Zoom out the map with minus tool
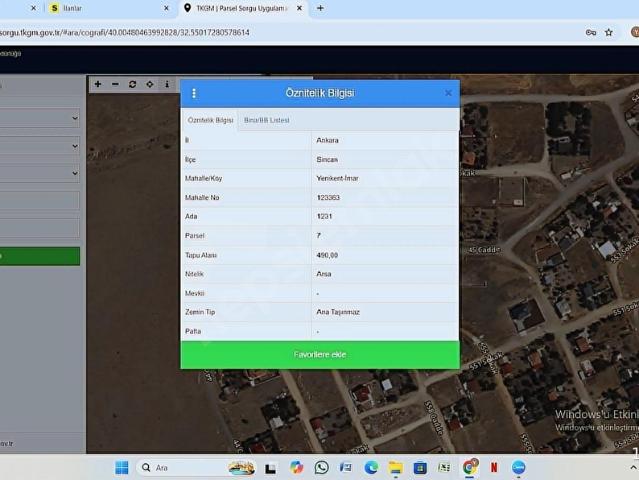 [115, 84]
